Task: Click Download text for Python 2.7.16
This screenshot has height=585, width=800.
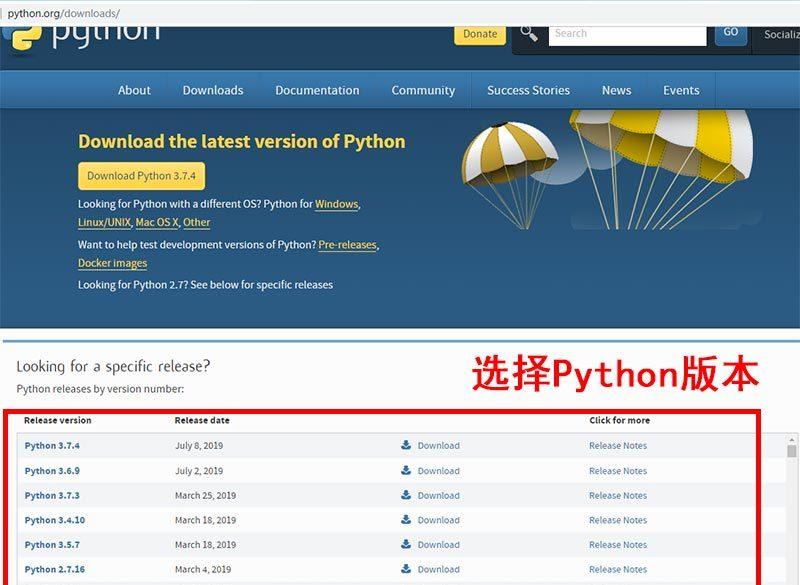Action: click(438, 569)
